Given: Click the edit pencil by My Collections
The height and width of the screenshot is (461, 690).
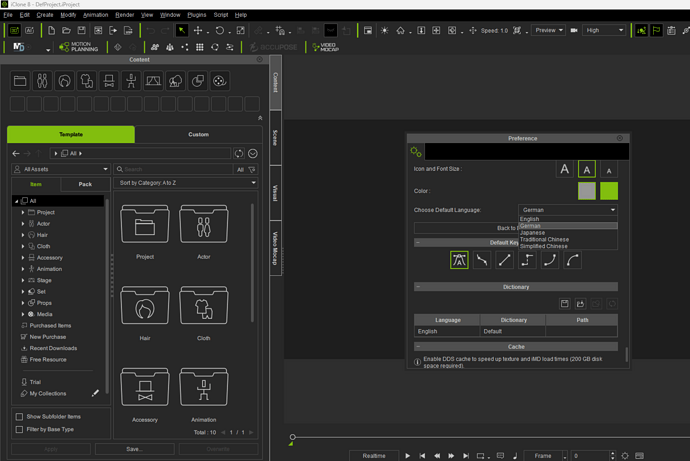Looking at the screenshot, I should pyautogui.click(x=95, y=393).
